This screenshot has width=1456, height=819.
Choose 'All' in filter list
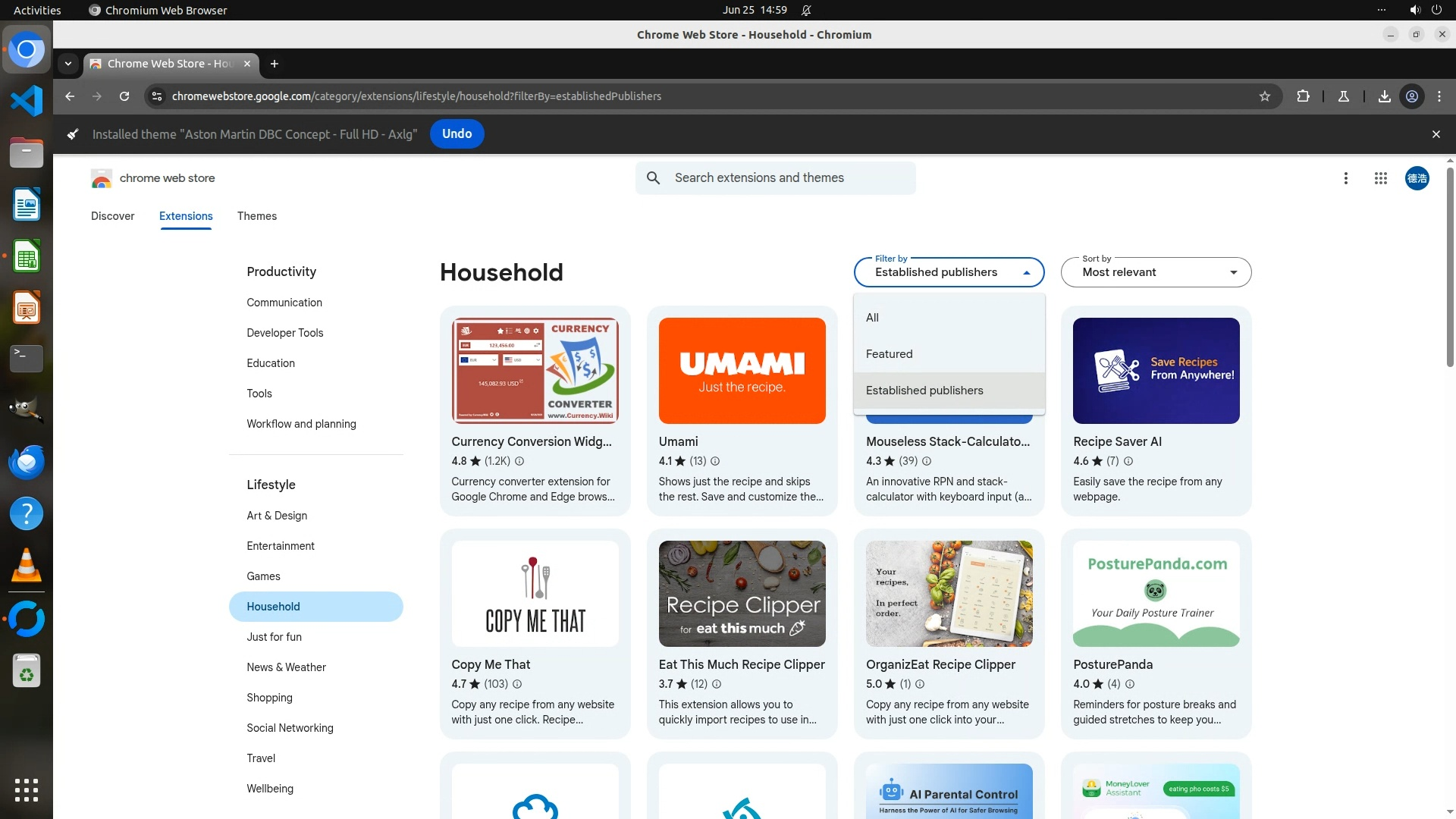click(872, 318)
